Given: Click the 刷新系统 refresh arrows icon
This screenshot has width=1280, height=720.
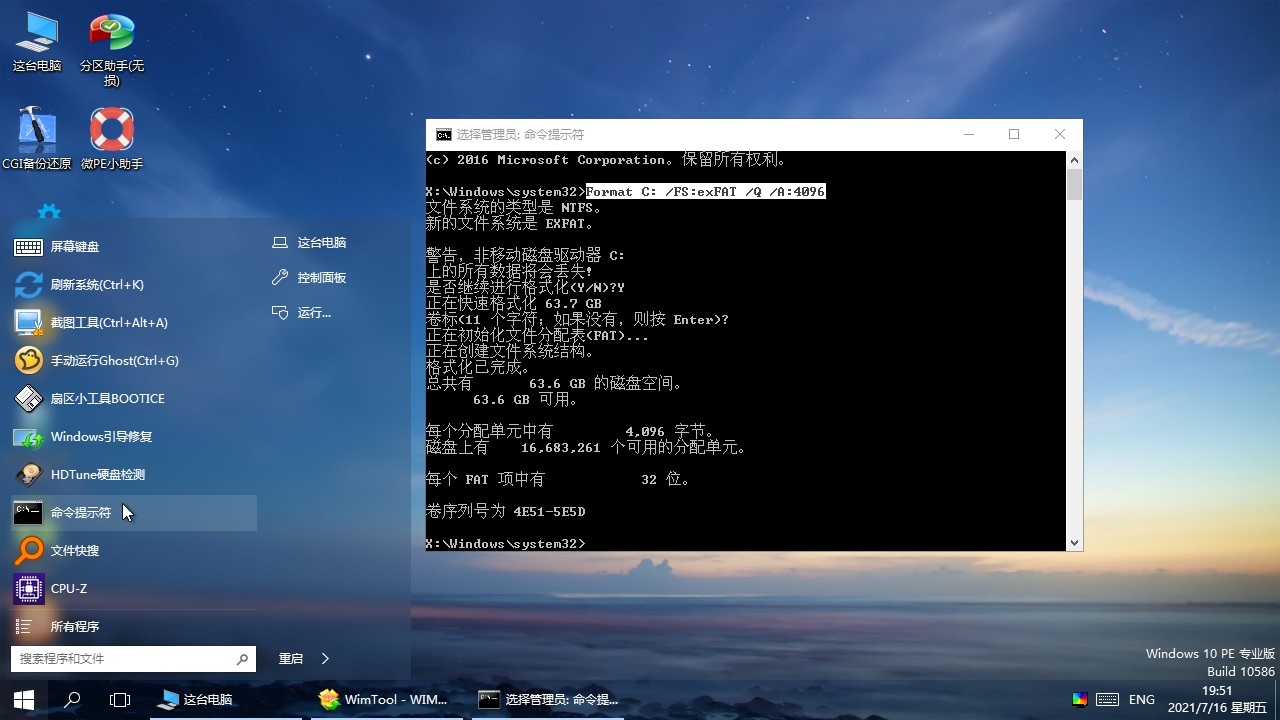Looking at the screenshot, I should click(x=28, y=284).
